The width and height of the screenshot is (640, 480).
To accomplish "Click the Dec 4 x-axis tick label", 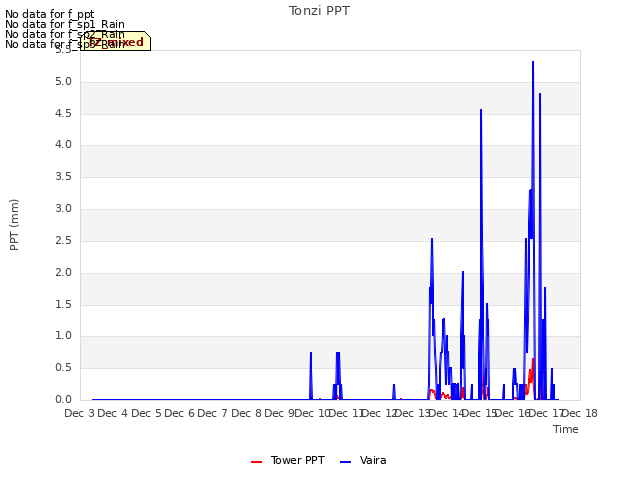I will click(x=113, y=413).
